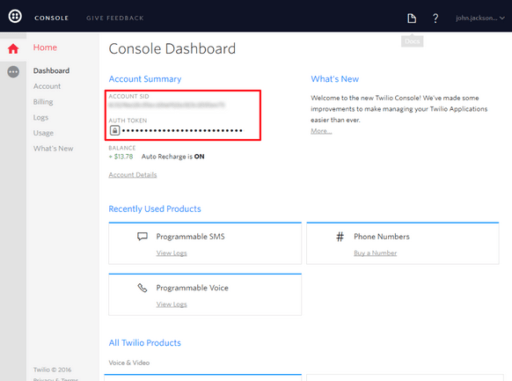Open Usage in sidebar
This screenshot has width=512, height=381.
pyautogui.click(x=43, y=133)
